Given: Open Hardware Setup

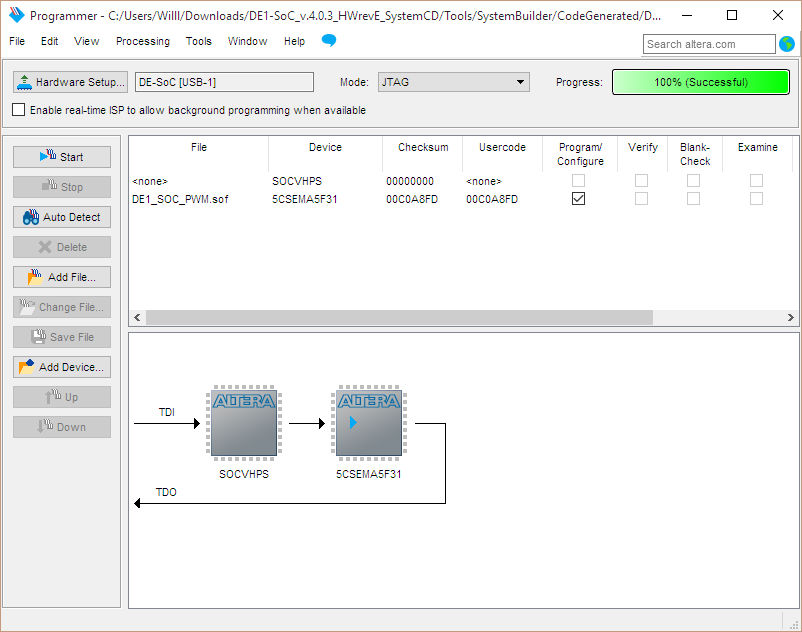Looking at the screenshot, I should (x=71, y=82).
